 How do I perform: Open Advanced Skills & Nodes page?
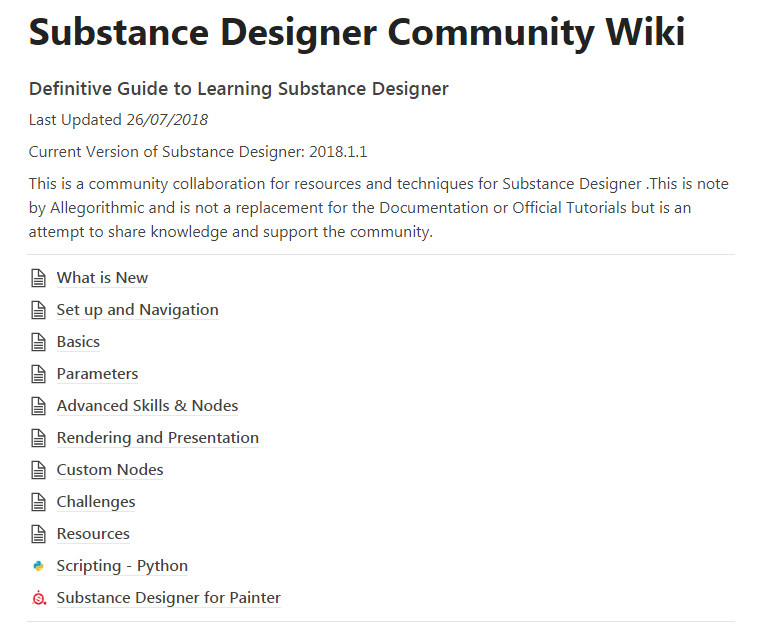[147, 406]
